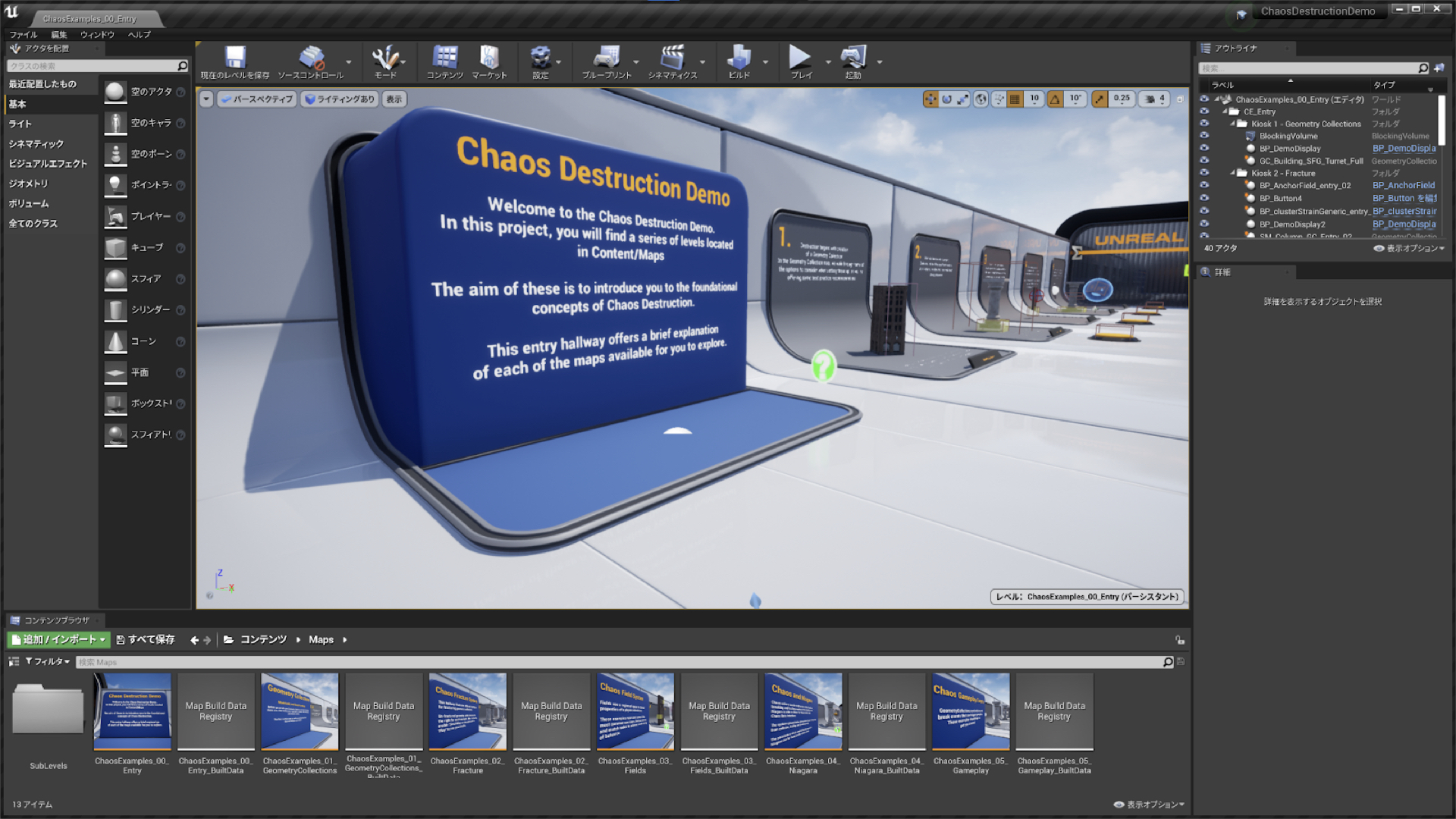Viewport: 1456px width, 819px height.
Task: Hide CE_Entry folder using its eye icon
Action: point(1204,111)
